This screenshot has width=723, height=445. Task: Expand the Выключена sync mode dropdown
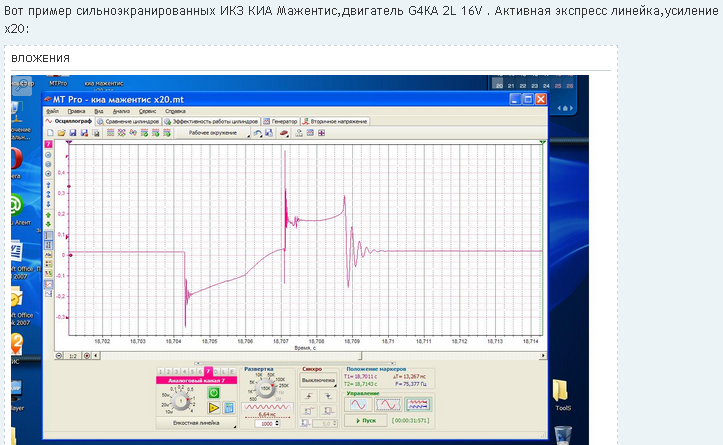click(x=318, y=380)
